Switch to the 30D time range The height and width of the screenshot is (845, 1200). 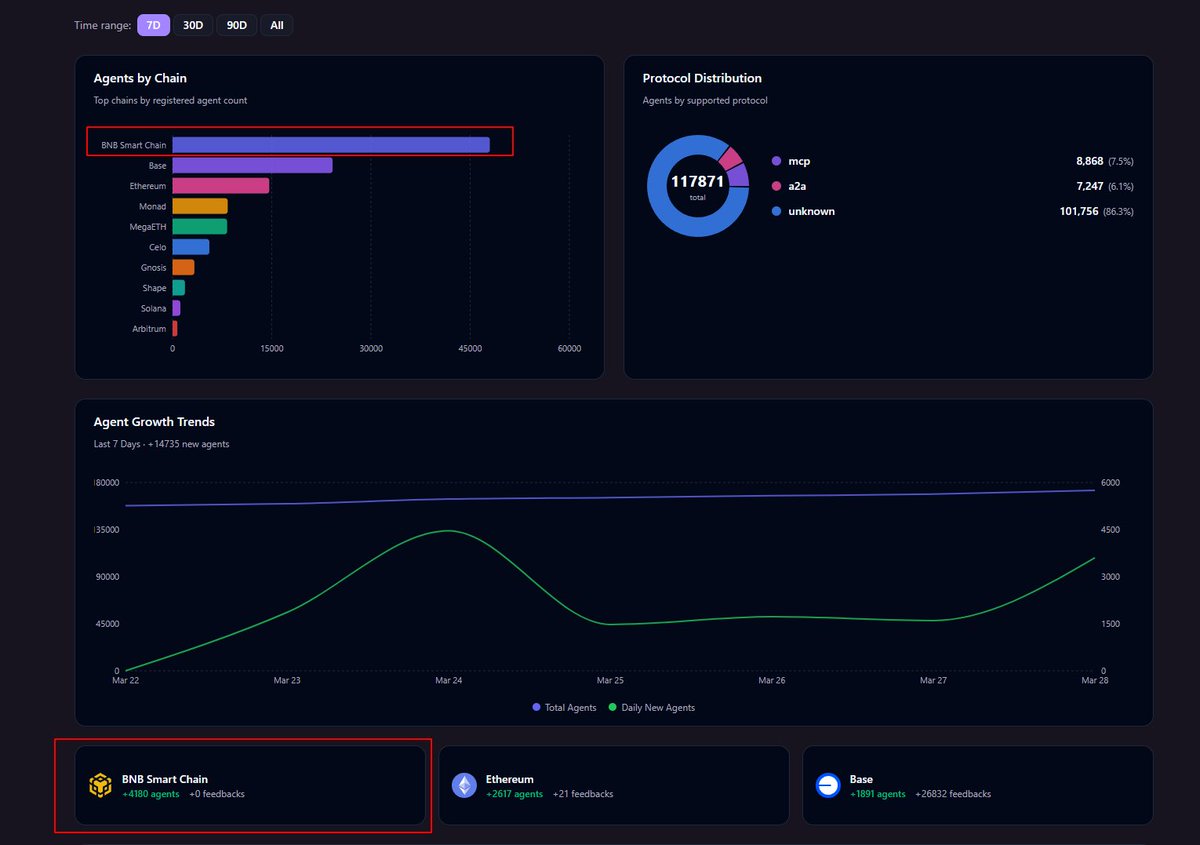click(193, 25)
